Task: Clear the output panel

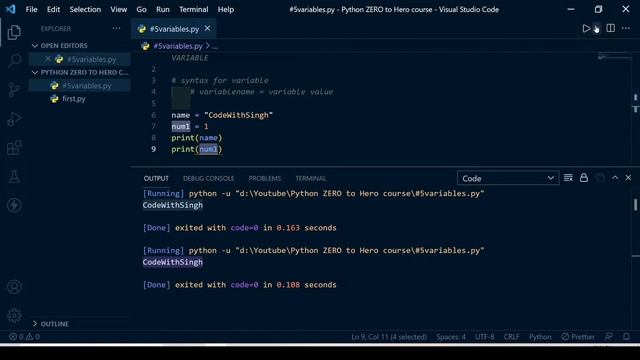Action: (x=568, y=178)
